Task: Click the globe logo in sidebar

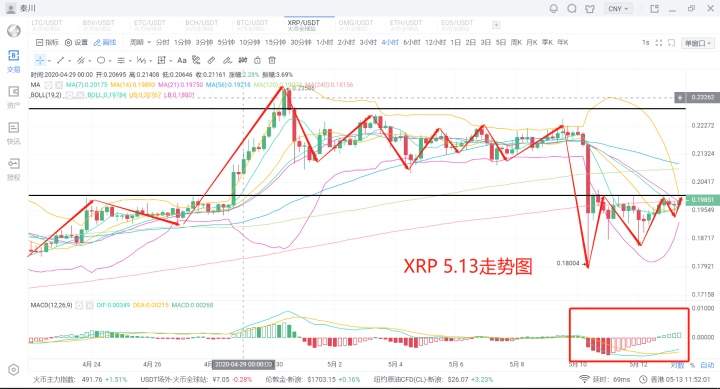Action: (x=14, y=31)
